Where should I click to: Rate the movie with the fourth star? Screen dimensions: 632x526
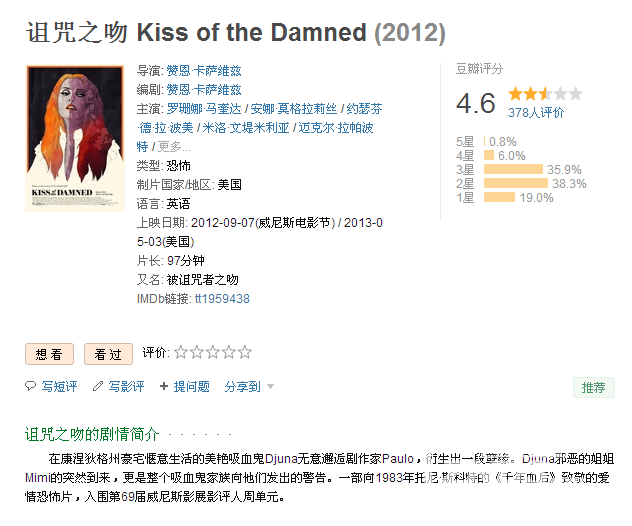click(229, 352)
